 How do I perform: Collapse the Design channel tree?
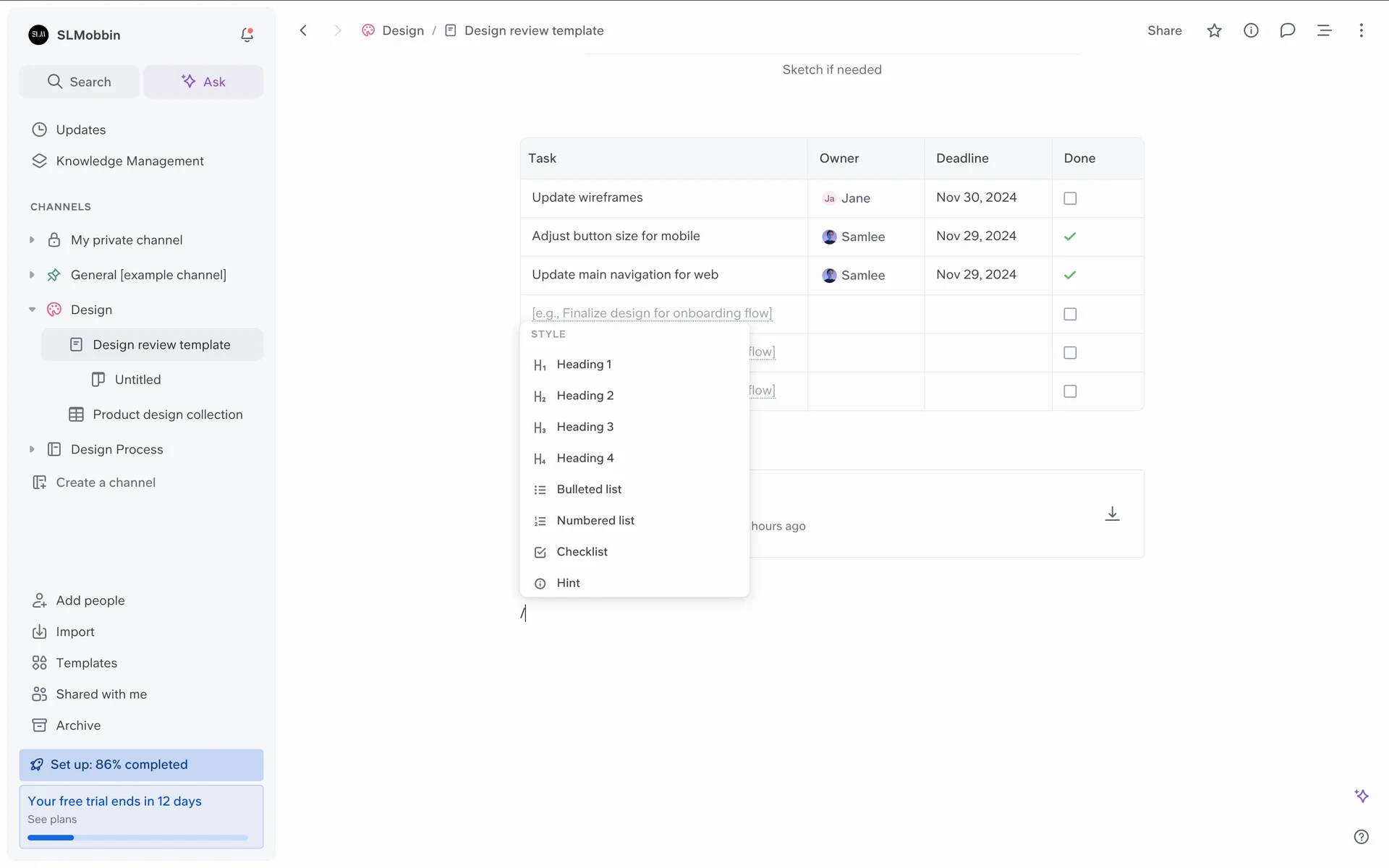click(x=32, y=310)
